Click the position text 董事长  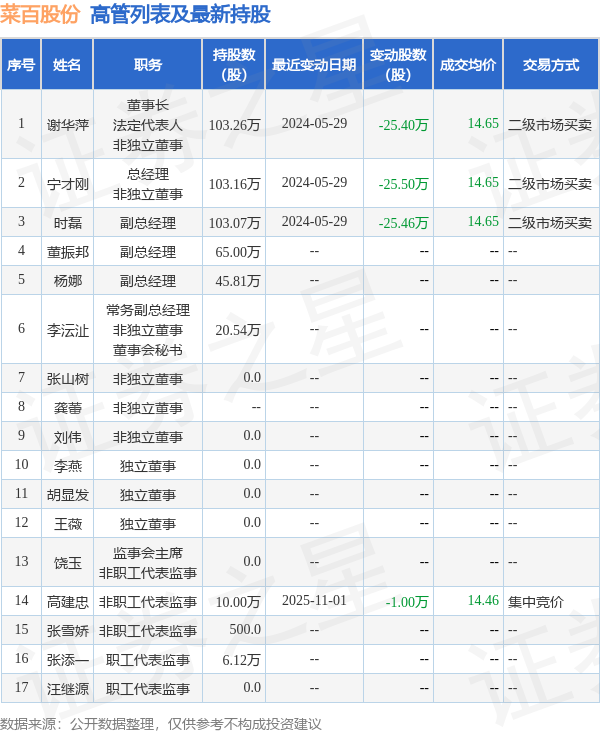[x=148, y=105]
